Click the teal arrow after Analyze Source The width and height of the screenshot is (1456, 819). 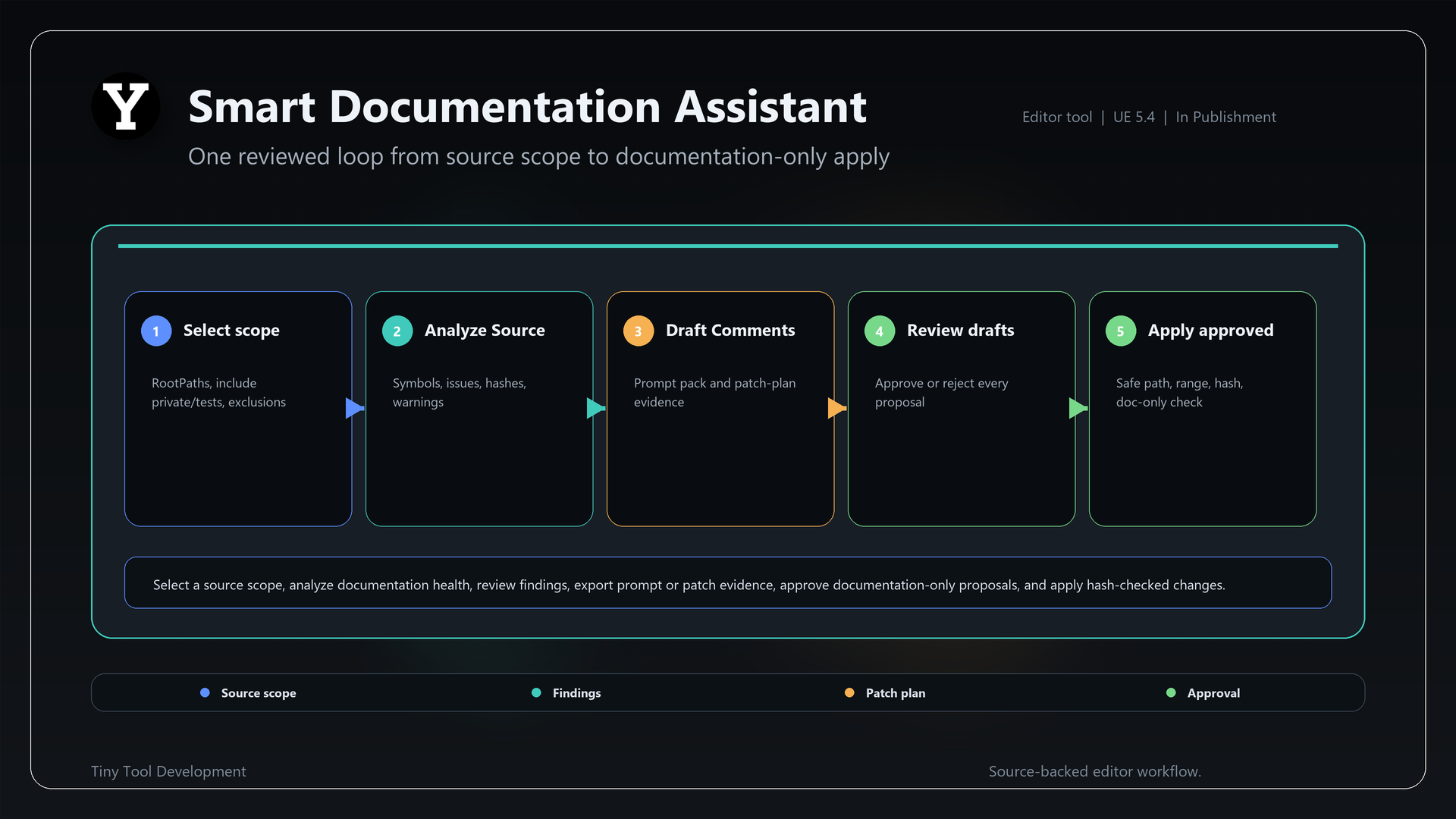(x=596, y=408)
